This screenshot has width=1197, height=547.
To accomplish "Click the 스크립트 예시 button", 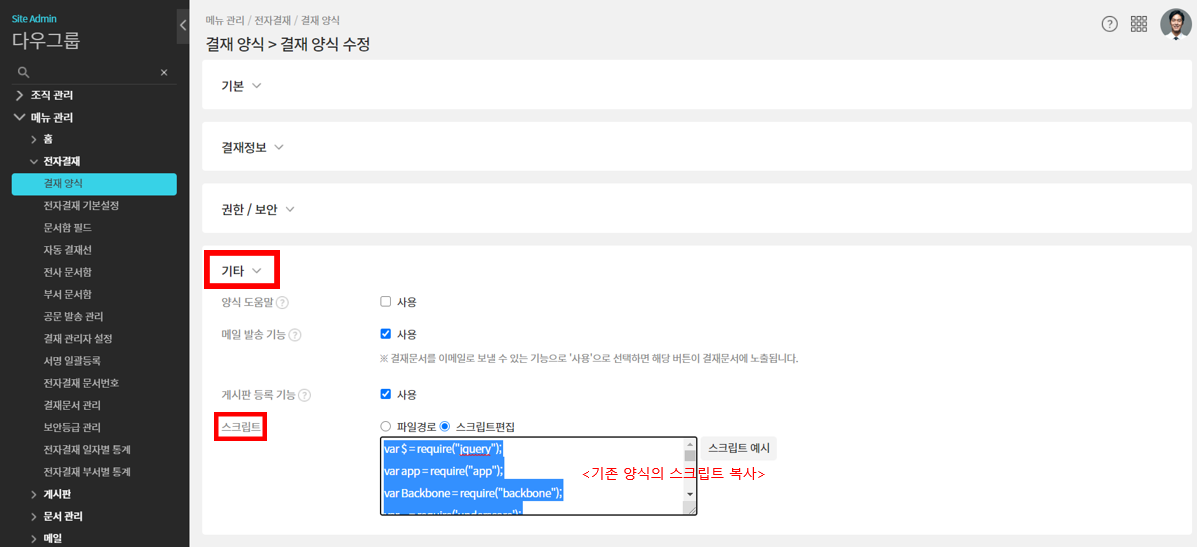I will click(738, 449).
